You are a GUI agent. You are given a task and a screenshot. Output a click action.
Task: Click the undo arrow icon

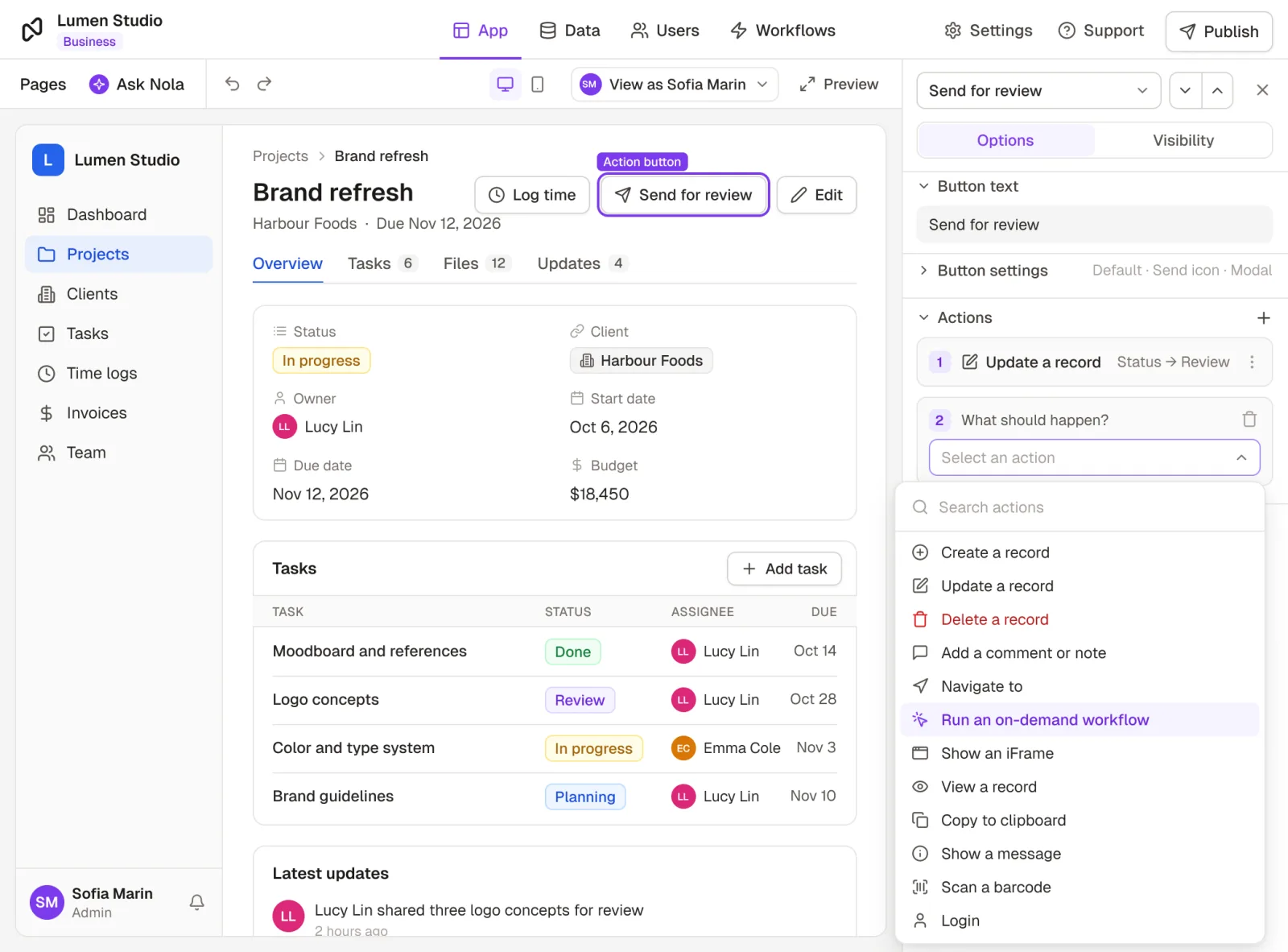pyautogui.click(x=232, y=84)
